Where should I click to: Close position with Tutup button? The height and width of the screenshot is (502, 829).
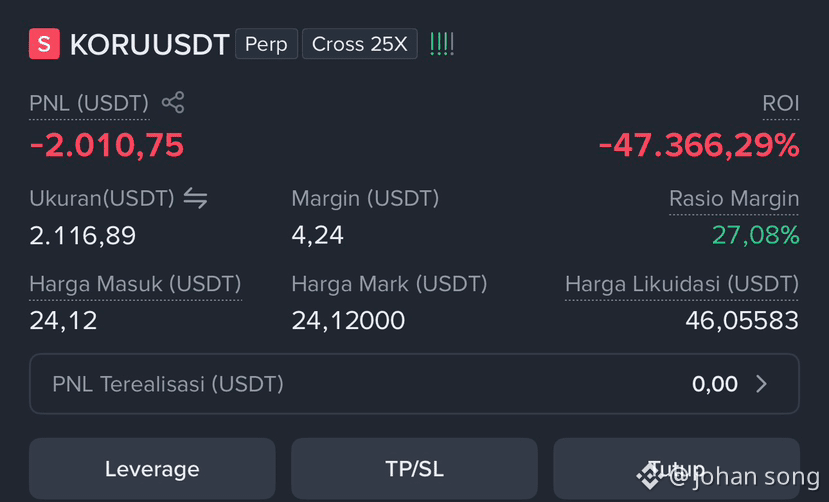676,468
